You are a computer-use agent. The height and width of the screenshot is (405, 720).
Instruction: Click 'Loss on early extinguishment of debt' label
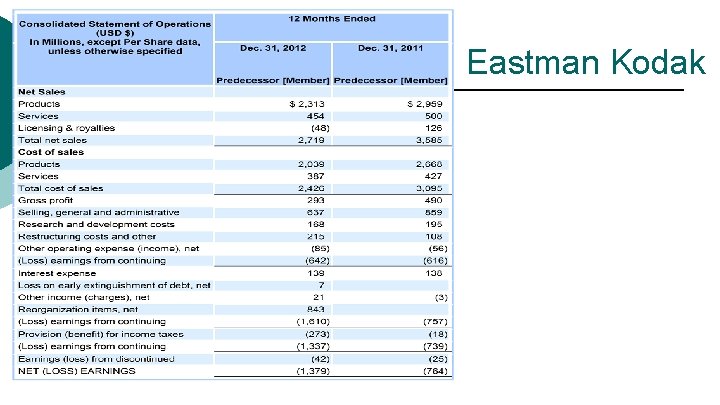tap(114, 285)
